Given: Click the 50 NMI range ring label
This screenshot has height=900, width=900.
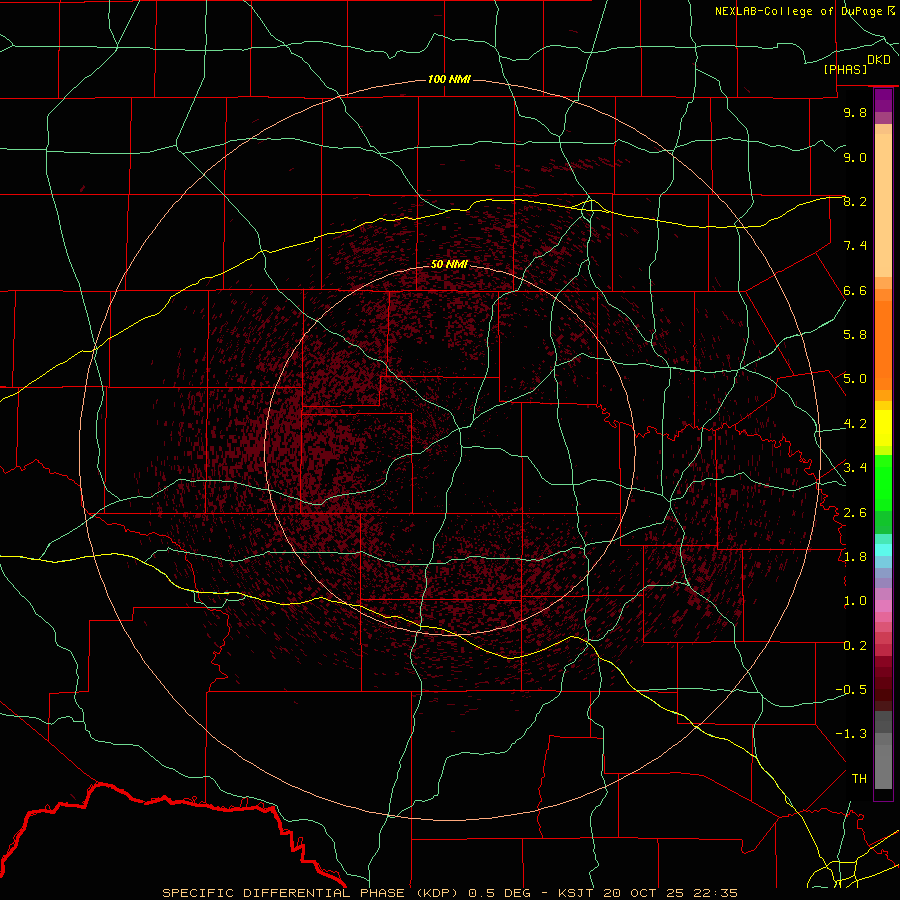Looking at the screenshot, I should click(x=449, y=264).
